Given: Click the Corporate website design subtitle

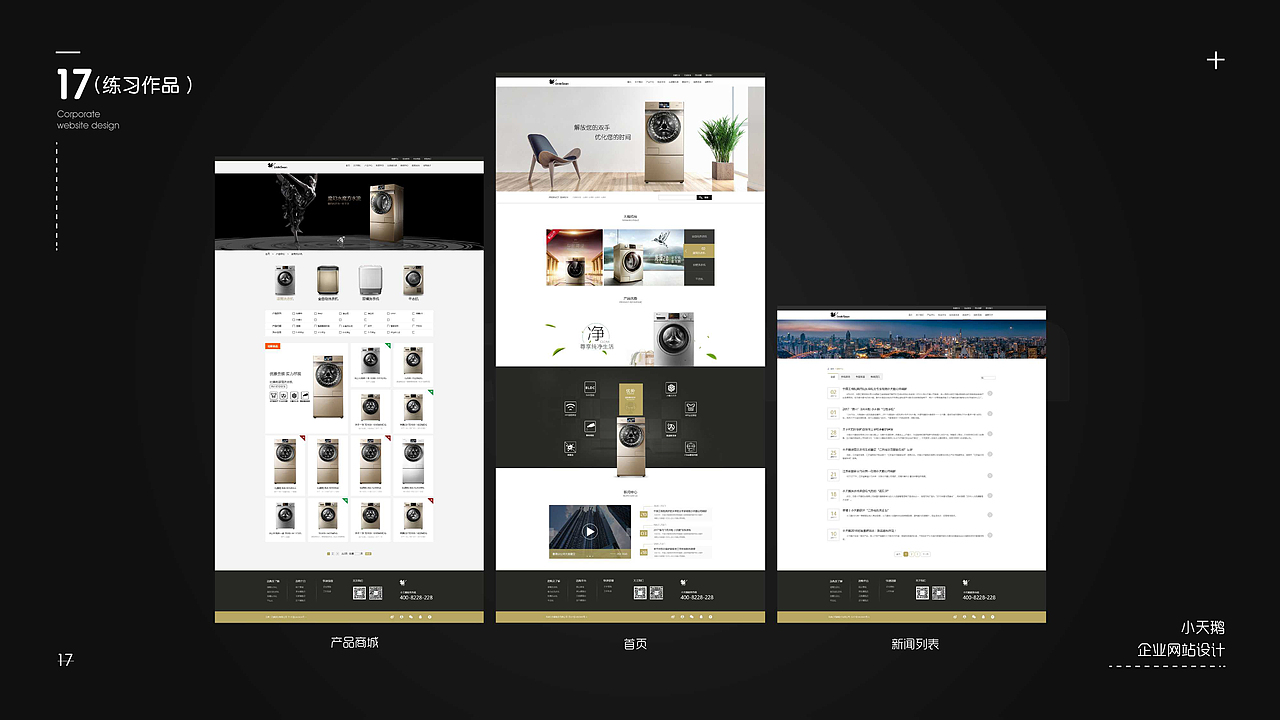Looking at the screenshot, I should 88,120.
